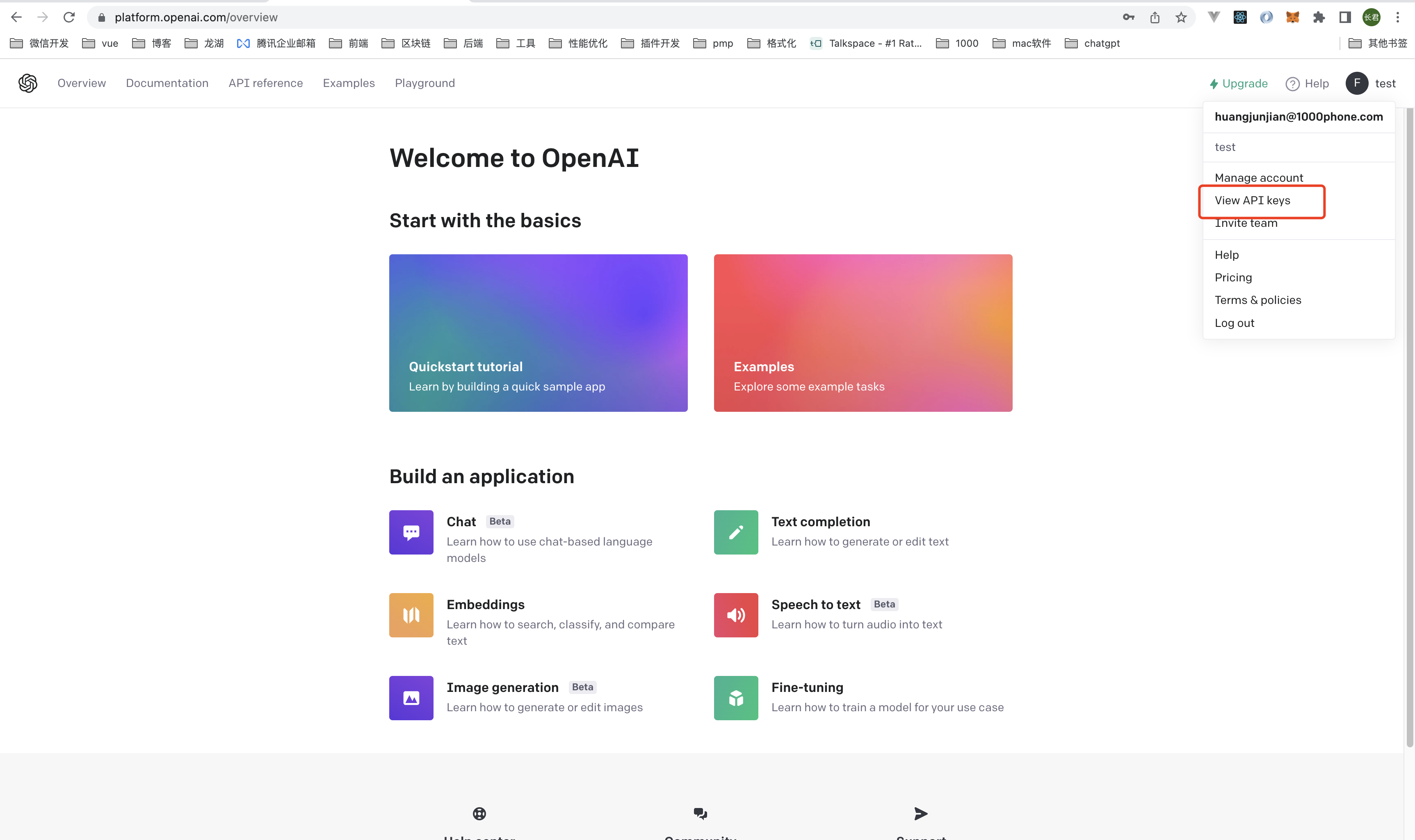
Task: Open the Vue devtools extension icon
Action: pyautogui.click(x=1214, y=18)
